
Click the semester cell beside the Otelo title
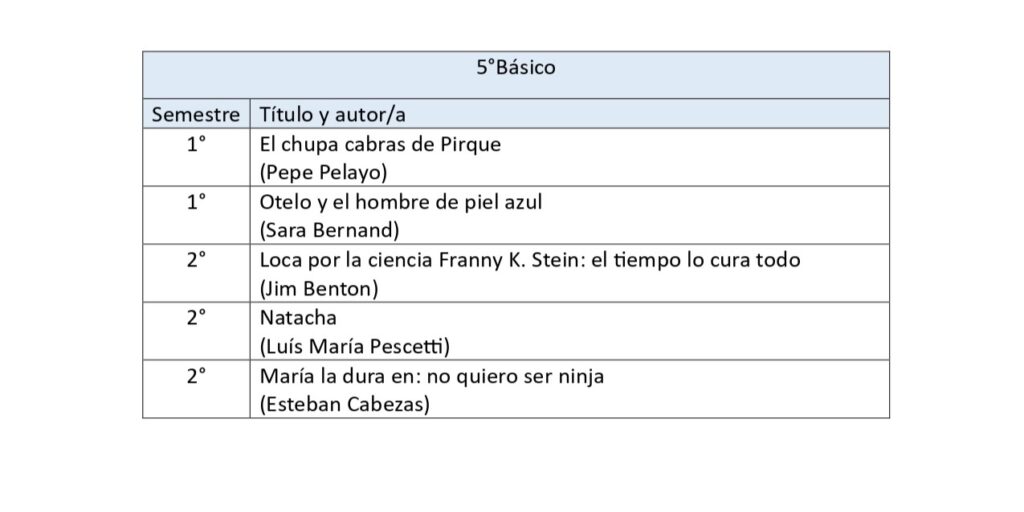click(196, 202)
